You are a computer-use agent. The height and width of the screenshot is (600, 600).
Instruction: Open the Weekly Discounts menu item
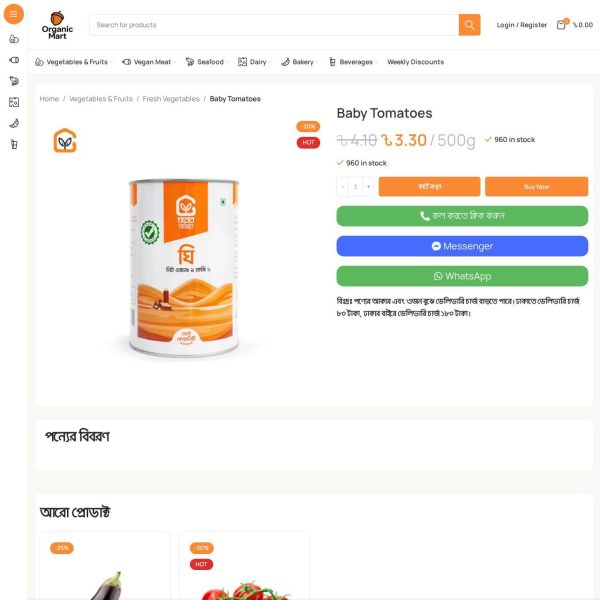(416, 62)
